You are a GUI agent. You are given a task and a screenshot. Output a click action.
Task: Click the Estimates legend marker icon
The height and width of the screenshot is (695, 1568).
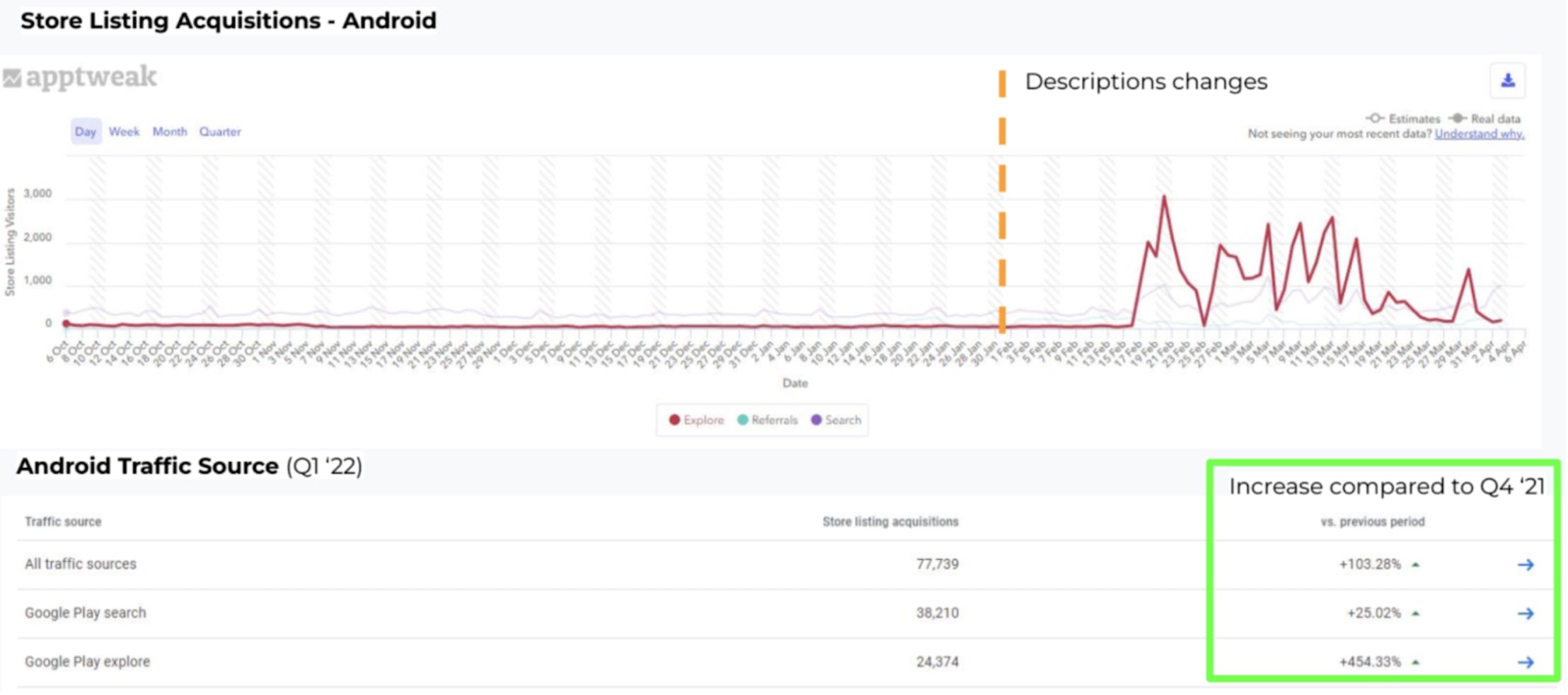coord(1376,118)
